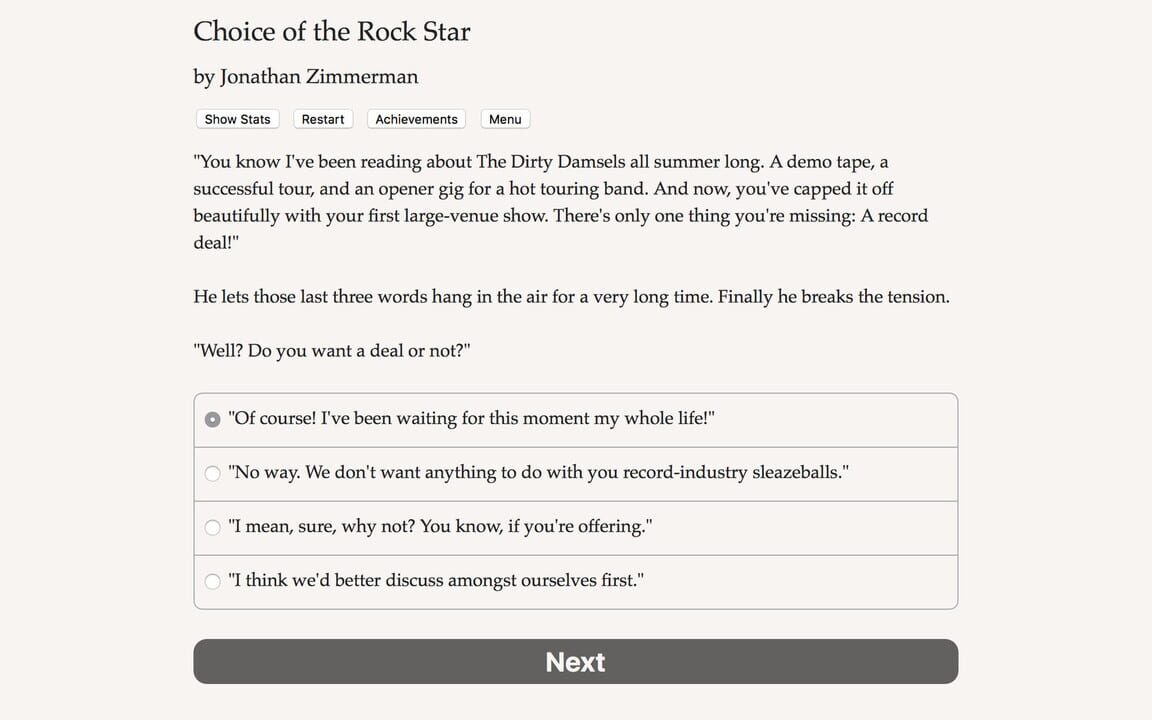Deselect and re-select the top radio option
Image resolution: width=1152 pixels, height=720 pixels.
pos(212,418)
